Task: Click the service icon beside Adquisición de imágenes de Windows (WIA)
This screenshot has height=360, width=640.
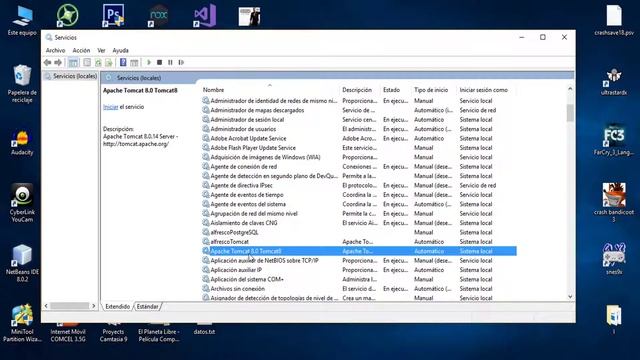Action: point(206,157)
